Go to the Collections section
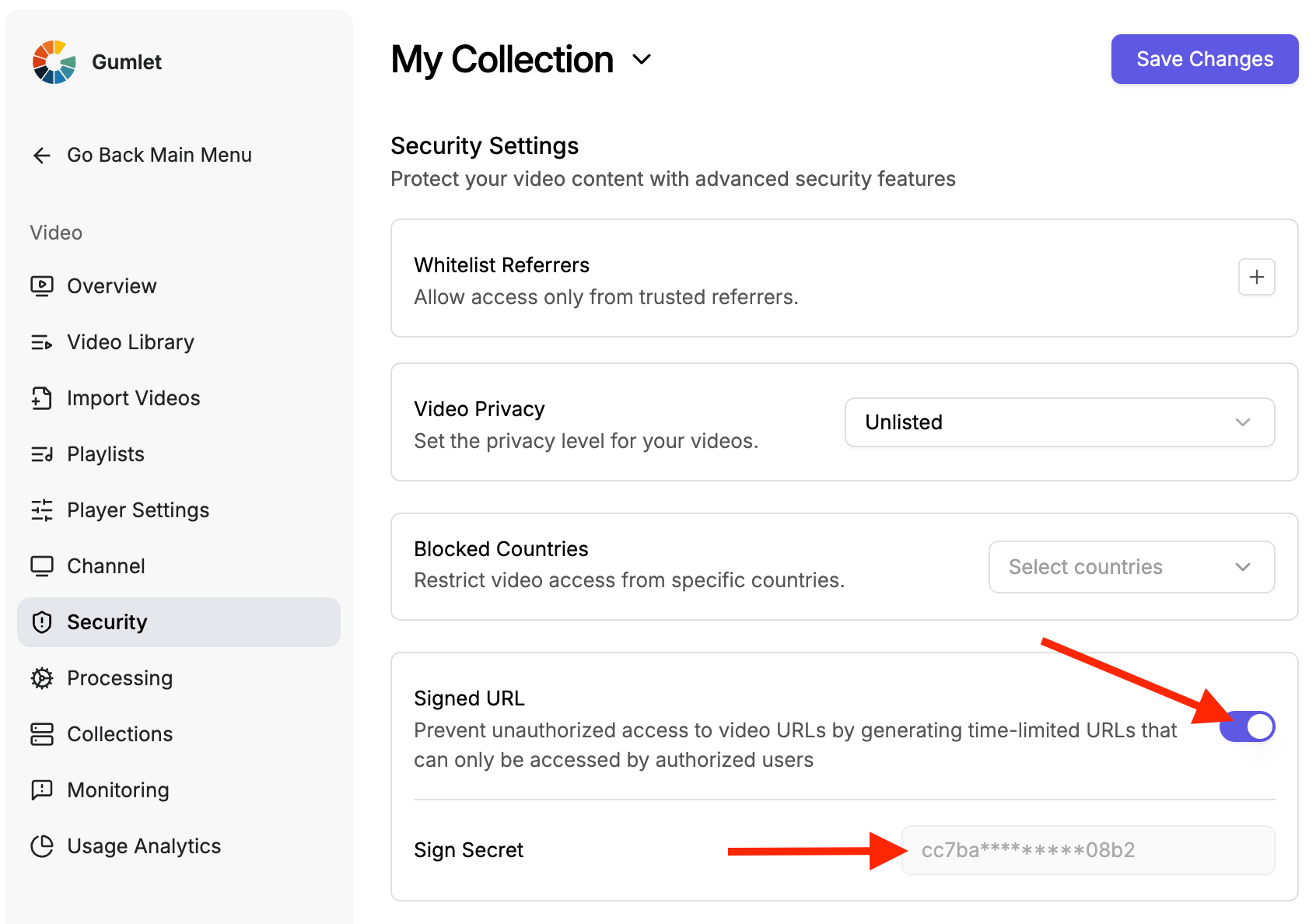 120,734
